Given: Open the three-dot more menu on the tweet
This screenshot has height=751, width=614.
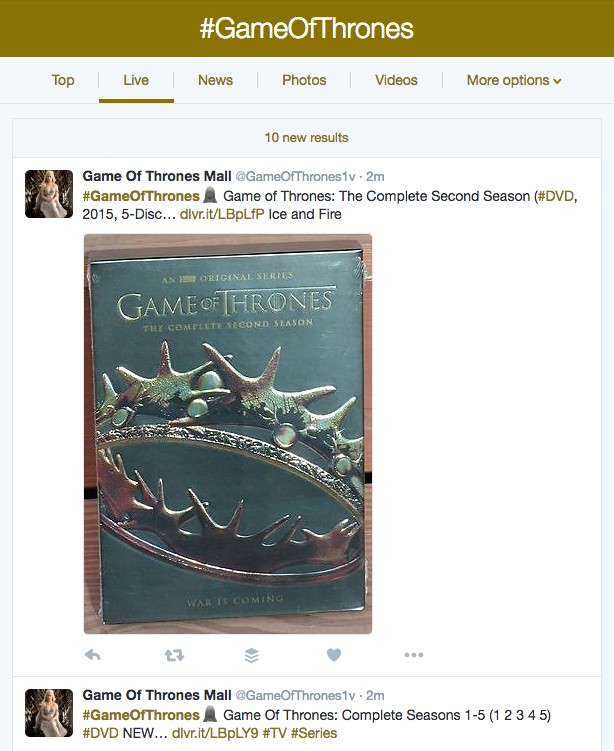Looking at the screenshot, I should (414, 655).
